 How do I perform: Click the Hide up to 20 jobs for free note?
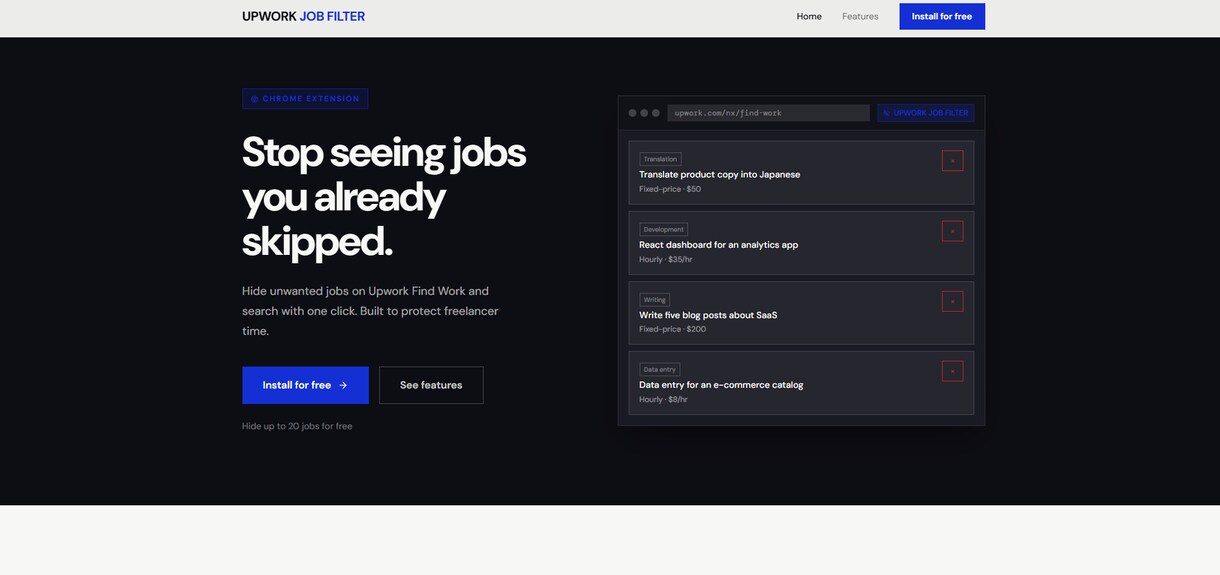click(x=297, y=426)
